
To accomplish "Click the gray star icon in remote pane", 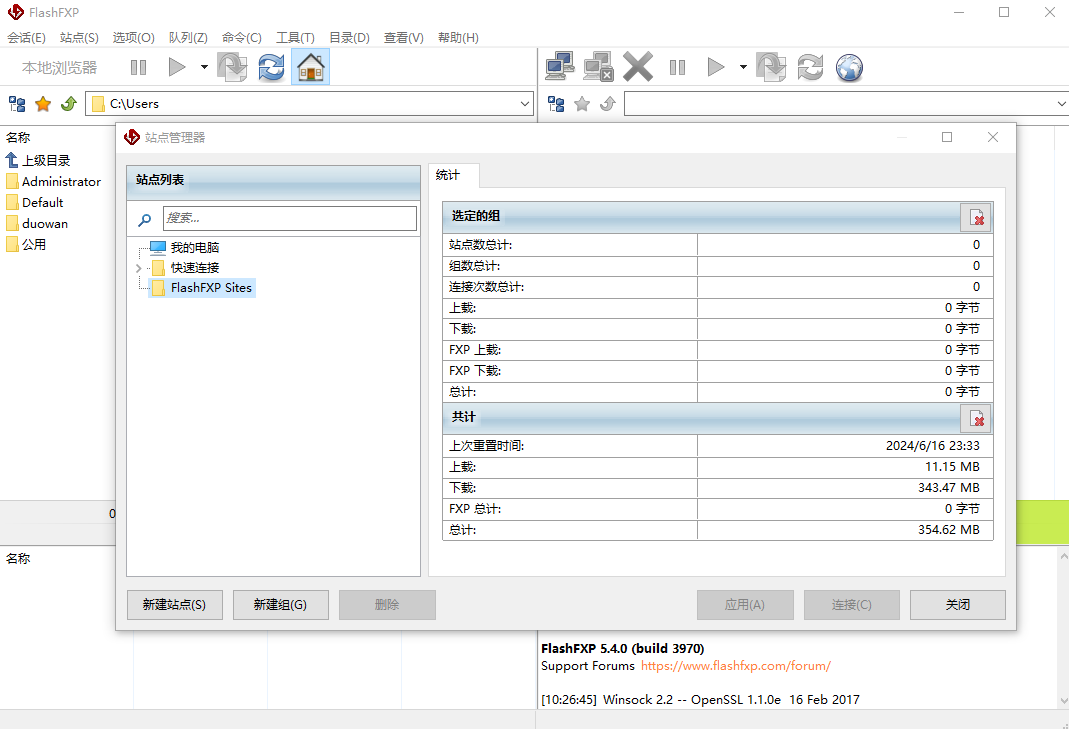I will tap(582, 104).
